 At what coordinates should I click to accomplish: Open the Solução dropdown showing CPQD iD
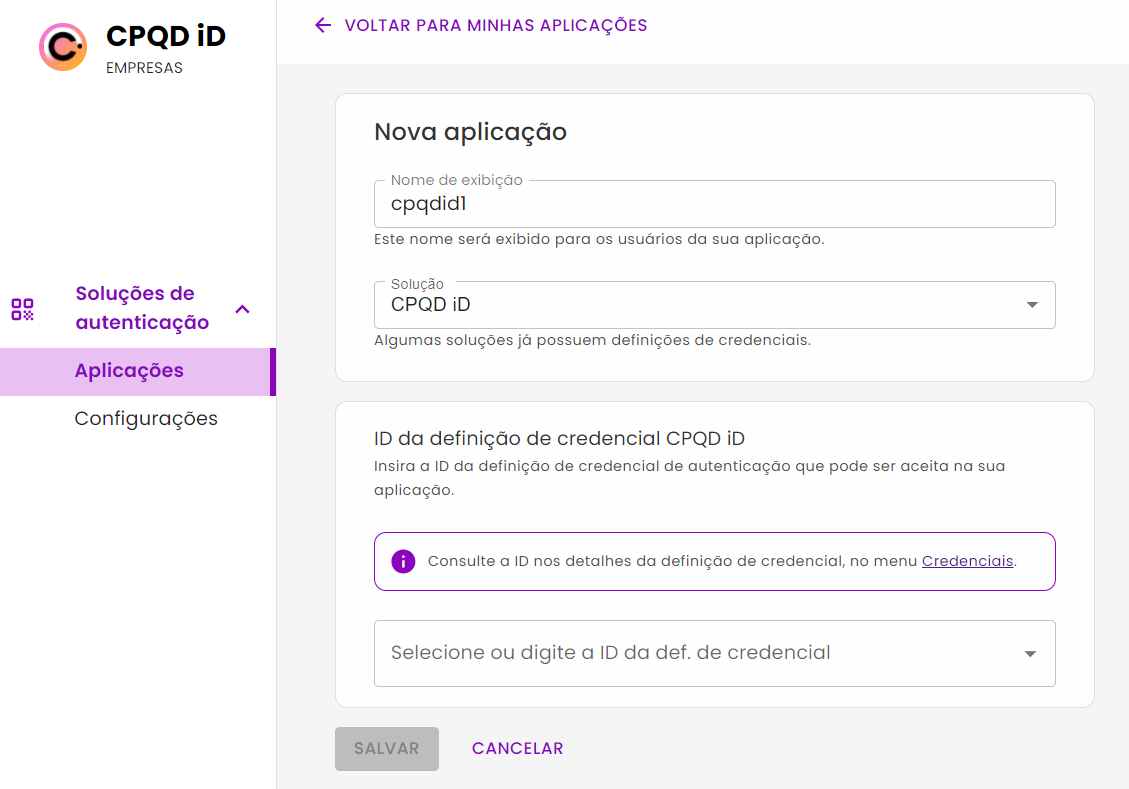point(714,305)
